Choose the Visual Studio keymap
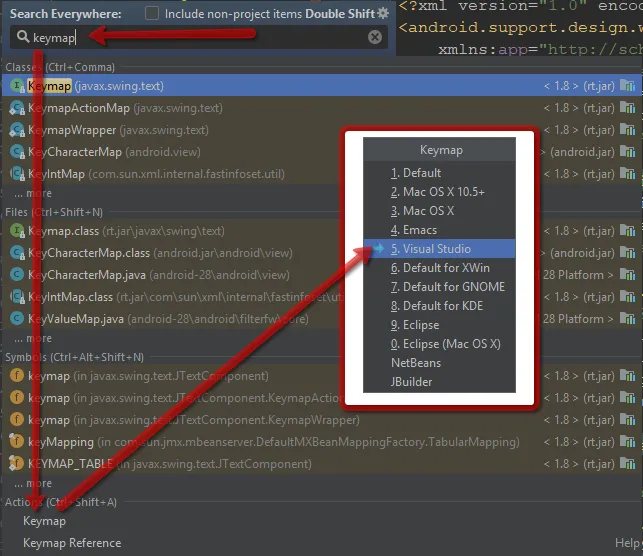 (x=439, y=249)
